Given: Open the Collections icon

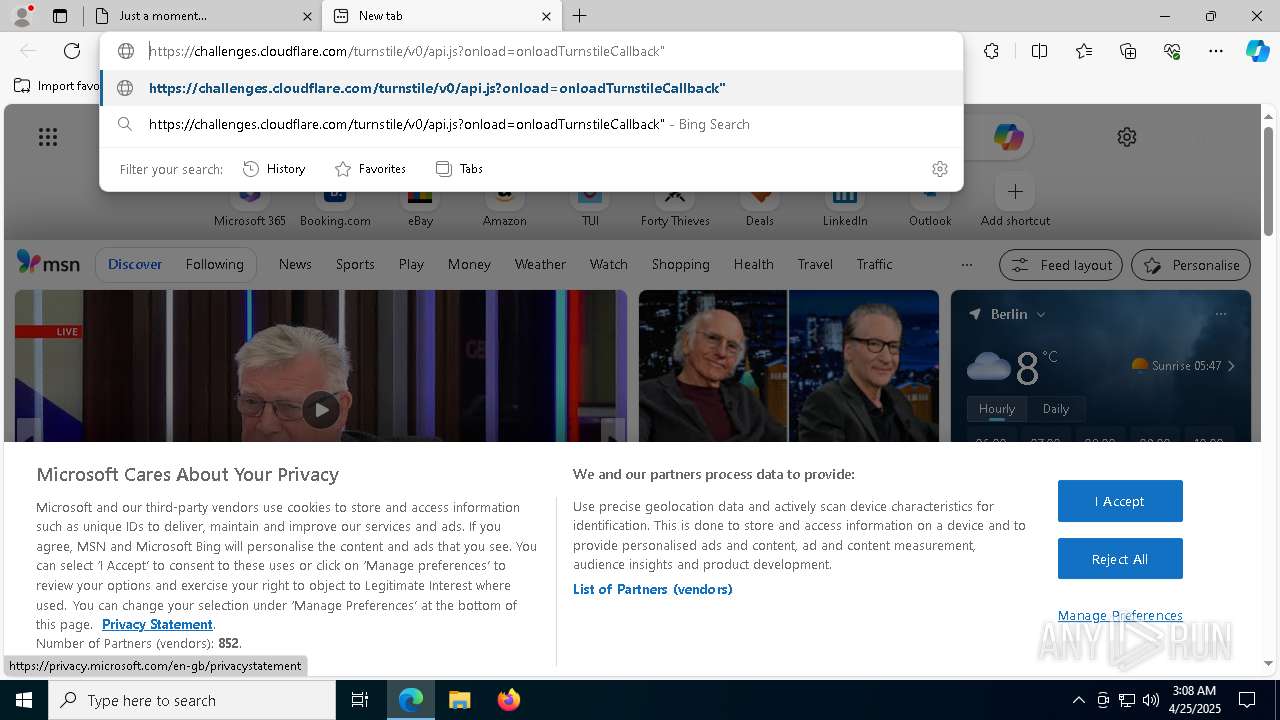Looking at the screenshot, I should tap(1128, 51).
